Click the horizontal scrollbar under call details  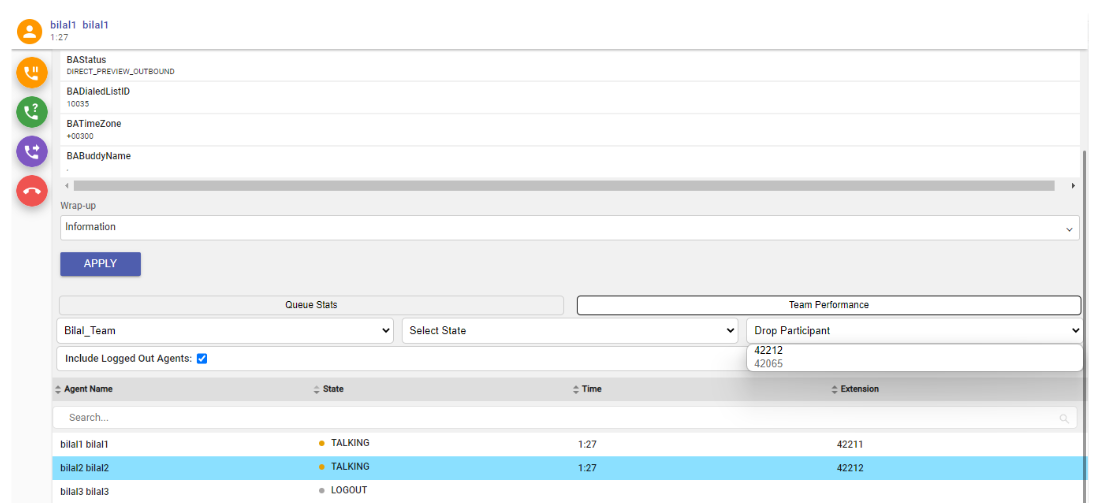563,186
